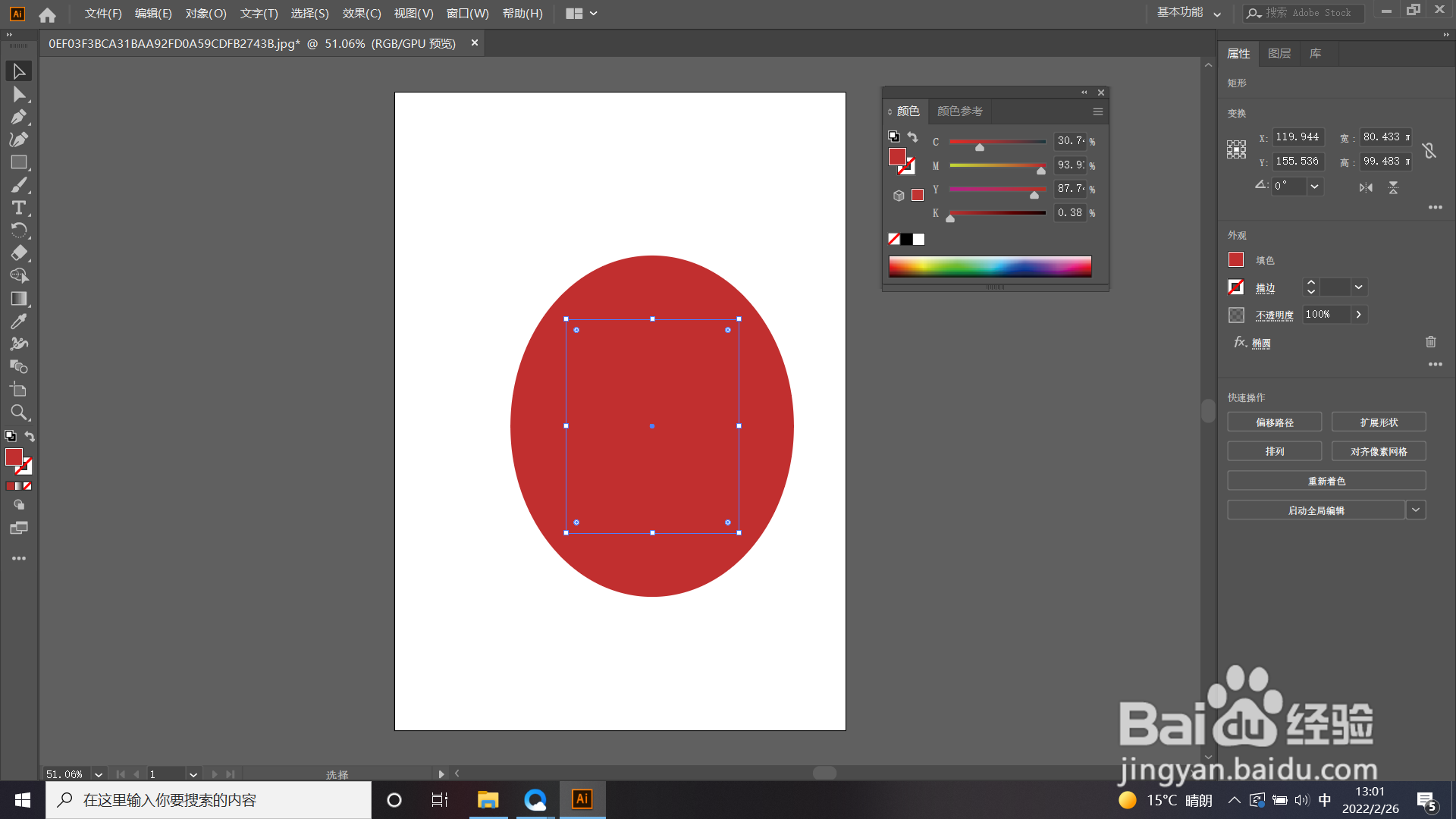Select the Rectangle tool

[x=19, y=162]
